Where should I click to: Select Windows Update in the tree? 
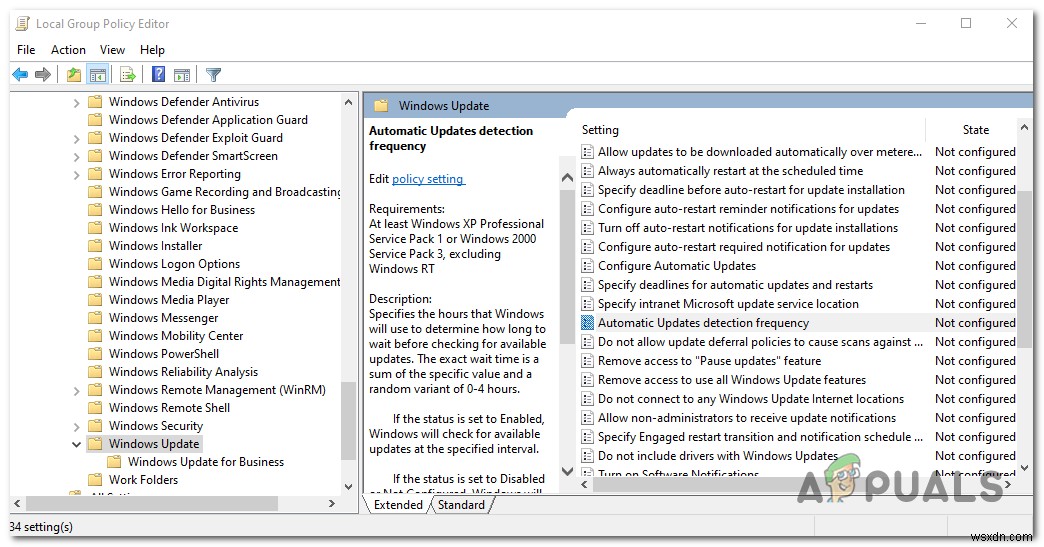154,444
